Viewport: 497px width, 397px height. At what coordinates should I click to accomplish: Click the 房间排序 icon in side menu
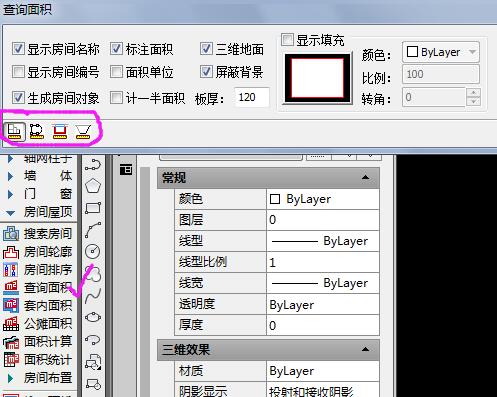[11, 270]
